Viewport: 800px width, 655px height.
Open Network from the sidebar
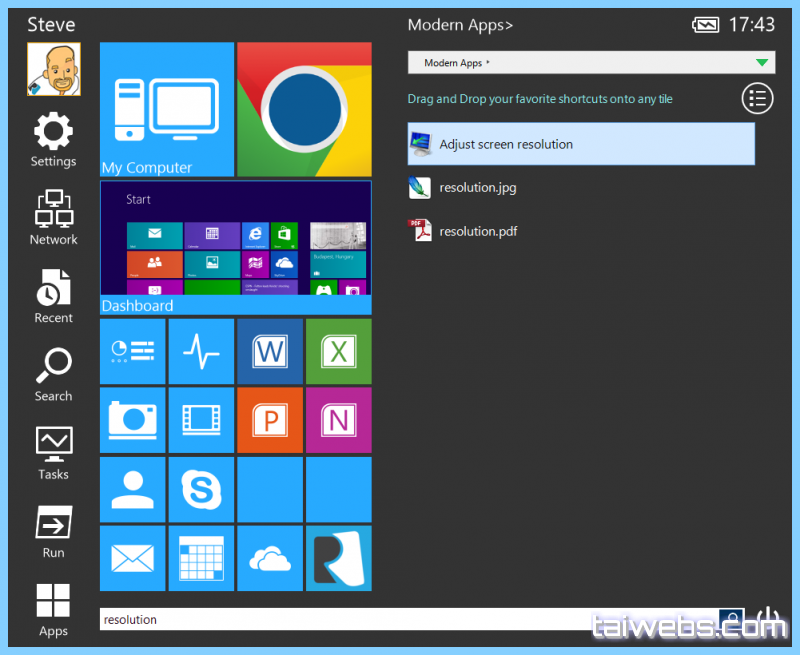53,218
